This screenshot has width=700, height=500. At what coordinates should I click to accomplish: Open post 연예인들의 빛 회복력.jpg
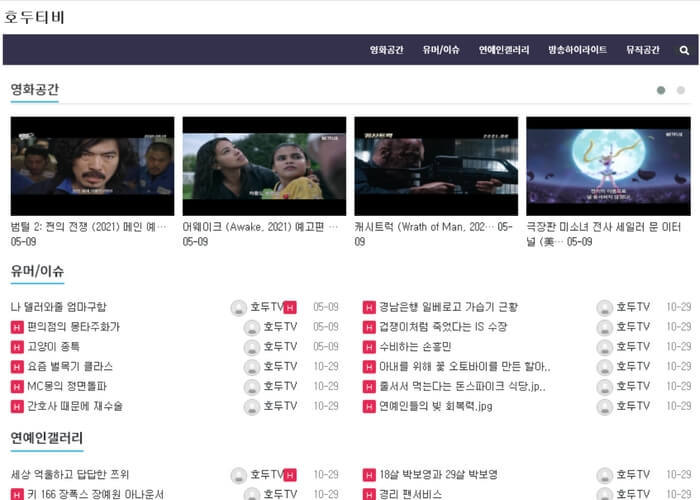click(x=436, y=406)
